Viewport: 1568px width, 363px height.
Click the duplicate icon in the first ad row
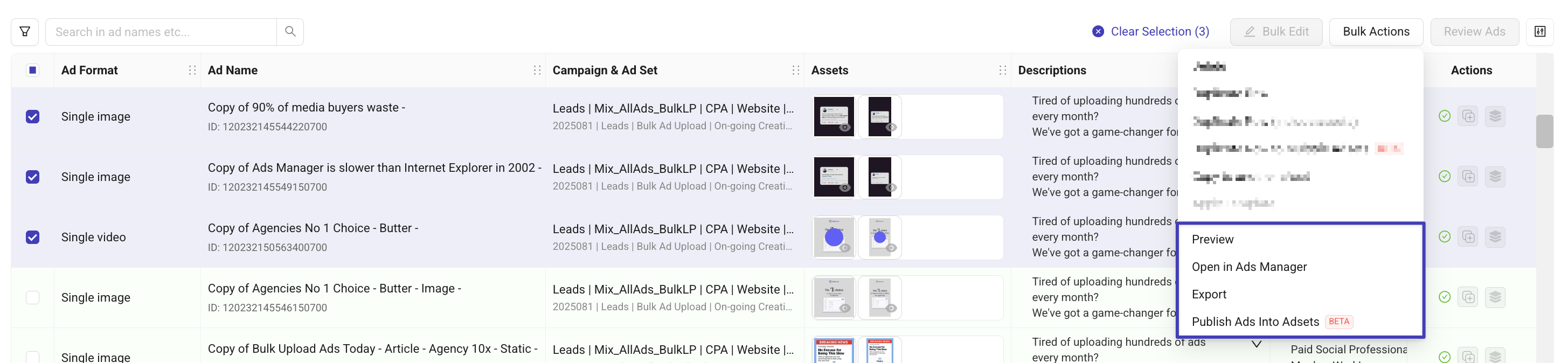pos(1468,116)
